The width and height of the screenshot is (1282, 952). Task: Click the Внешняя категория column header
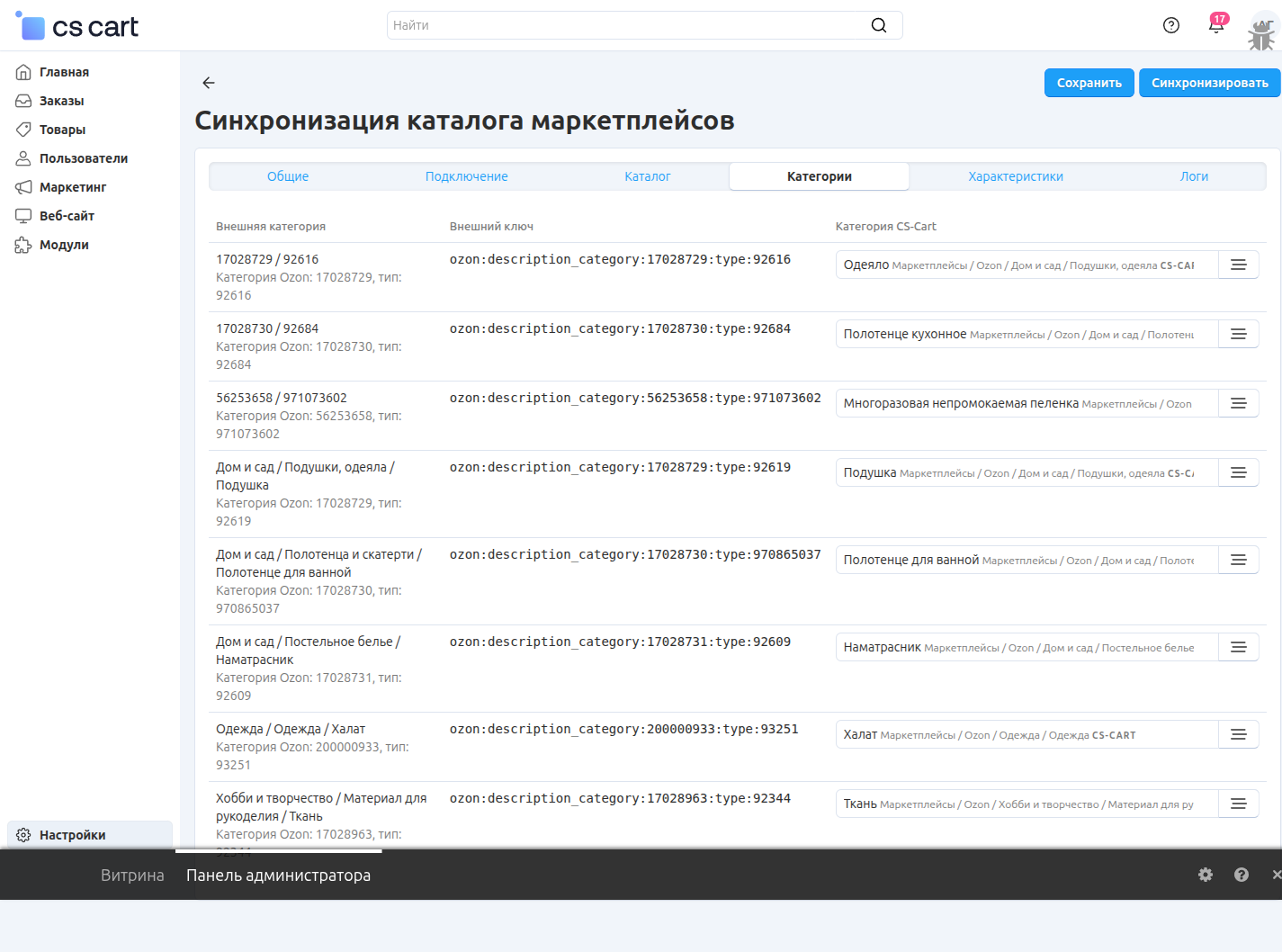click(271, 227)
